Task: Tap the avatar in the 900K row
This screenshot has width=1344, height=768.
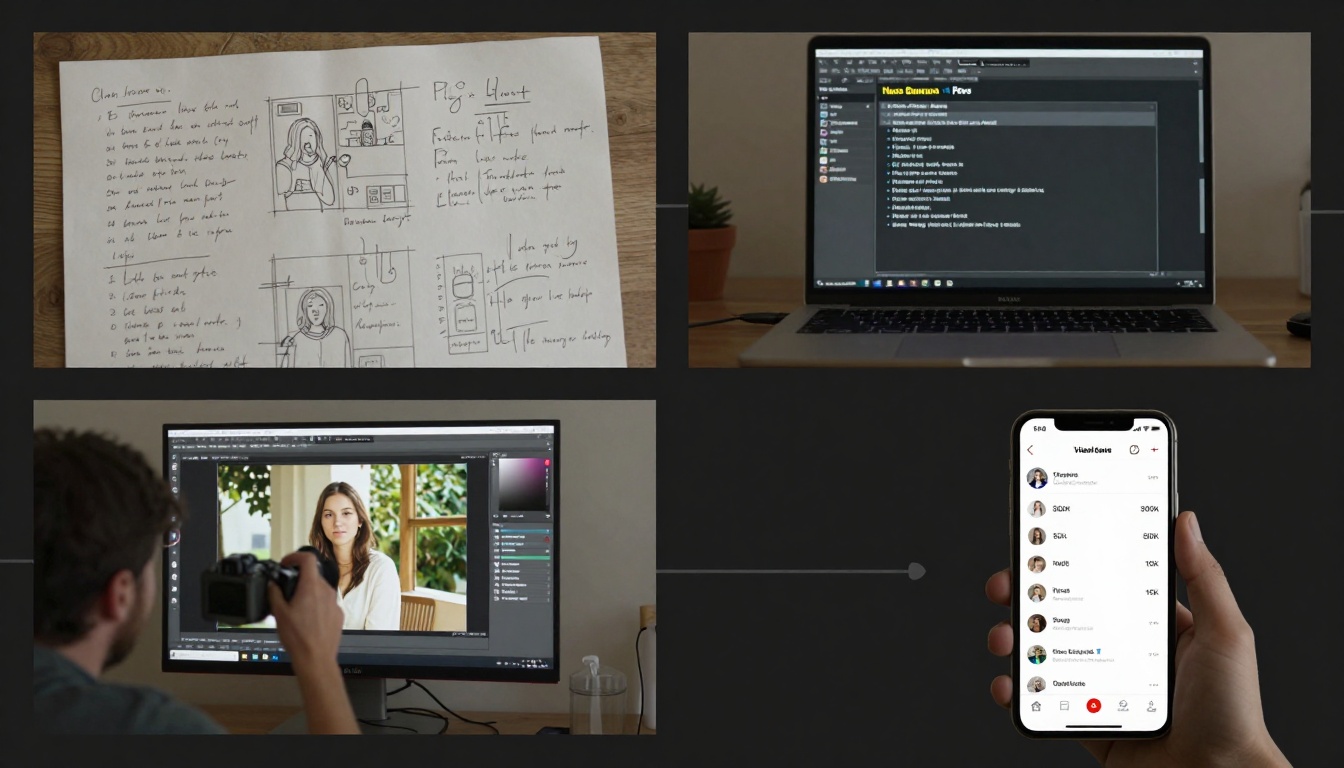Action: (x=1037, y=509)
